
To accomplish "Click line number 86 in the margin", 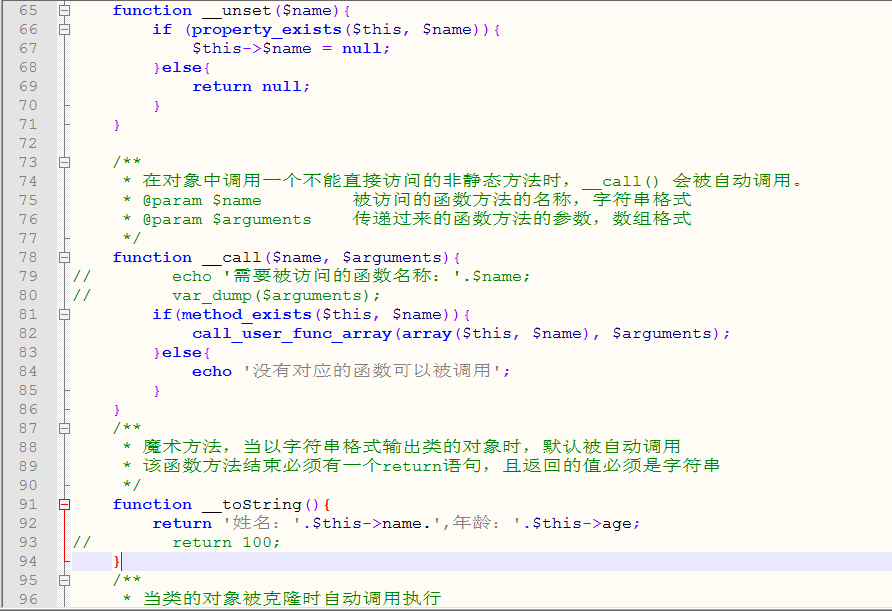I will point(28,410).
